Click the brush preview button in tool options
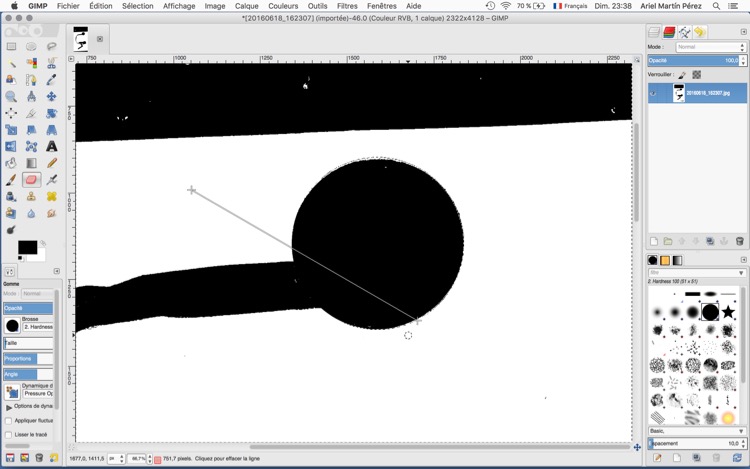Screen dimensions: 750x469 (x=12, y=325)
